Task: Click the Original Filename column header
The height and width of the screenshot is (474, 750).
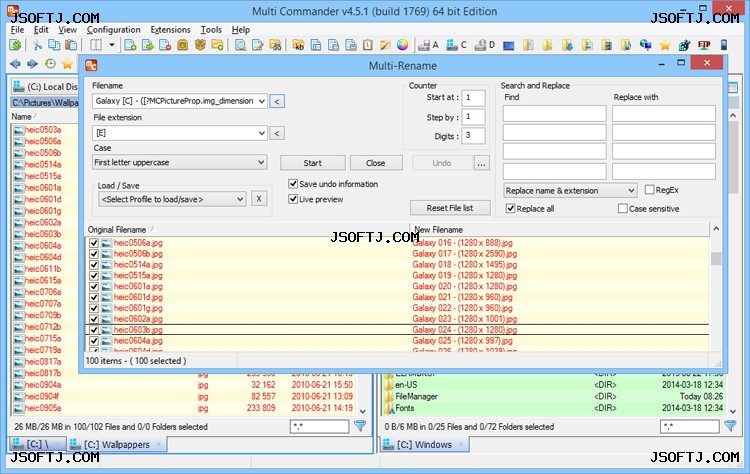Action: point(247,230)
